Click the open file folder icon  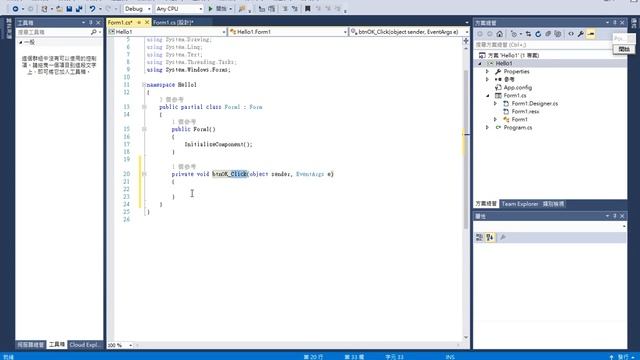click(60, 9)
